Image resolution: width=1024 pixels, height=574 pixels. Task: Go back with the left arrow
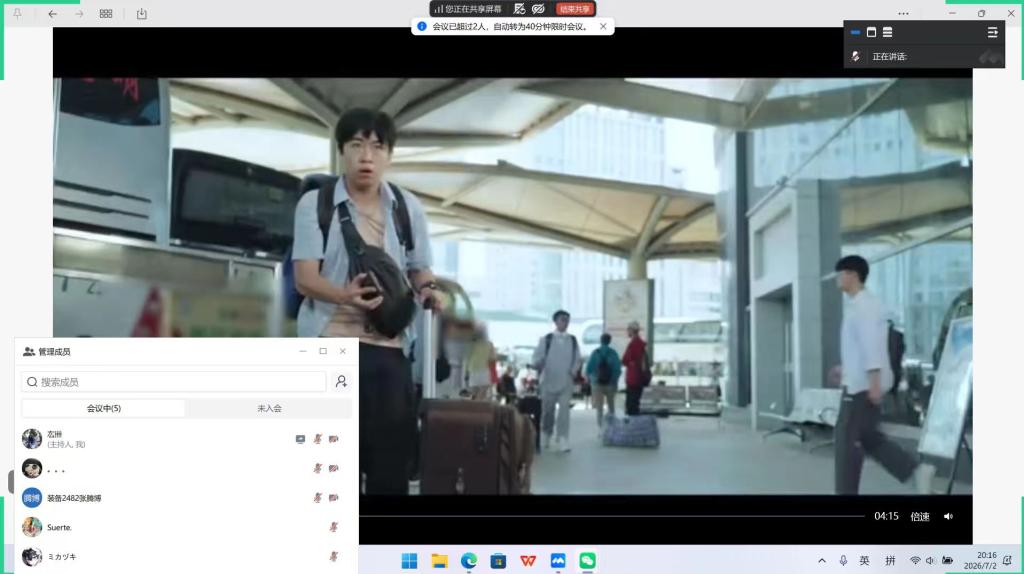tap(53, 14)
